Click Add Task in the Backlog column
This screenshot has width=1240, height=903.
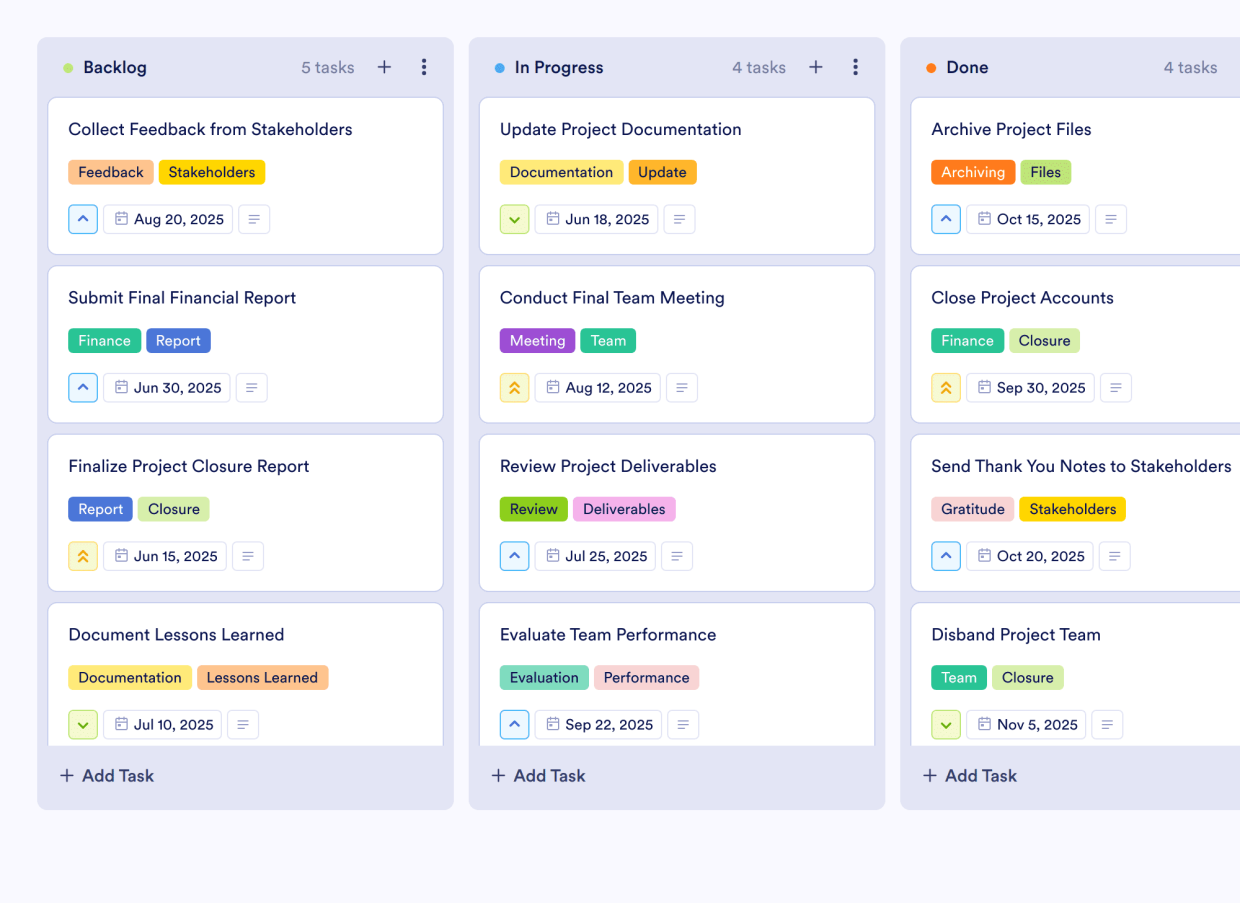(106, 775)
